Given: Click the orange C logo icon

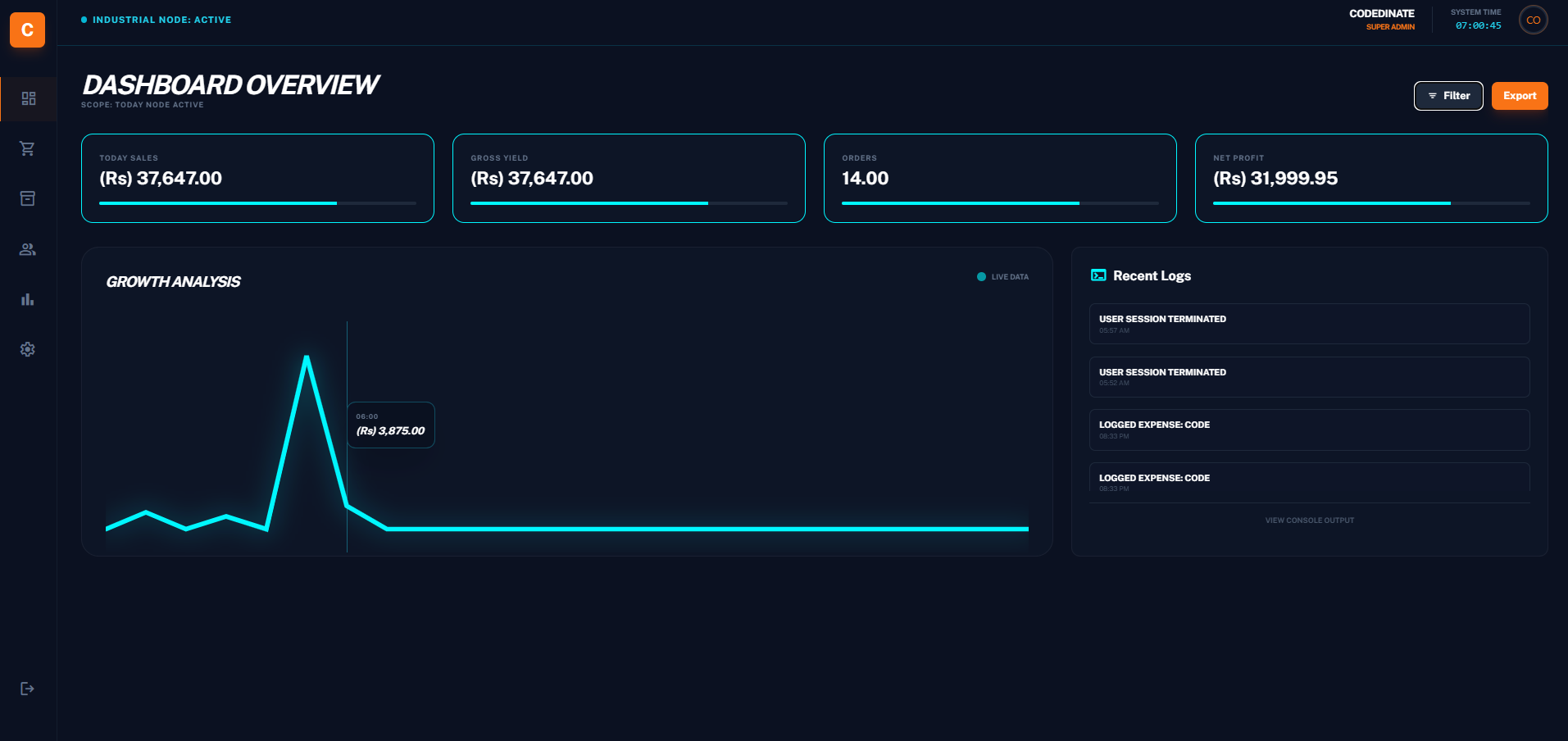Looking at the screenshot, I should tap(27, 30).
